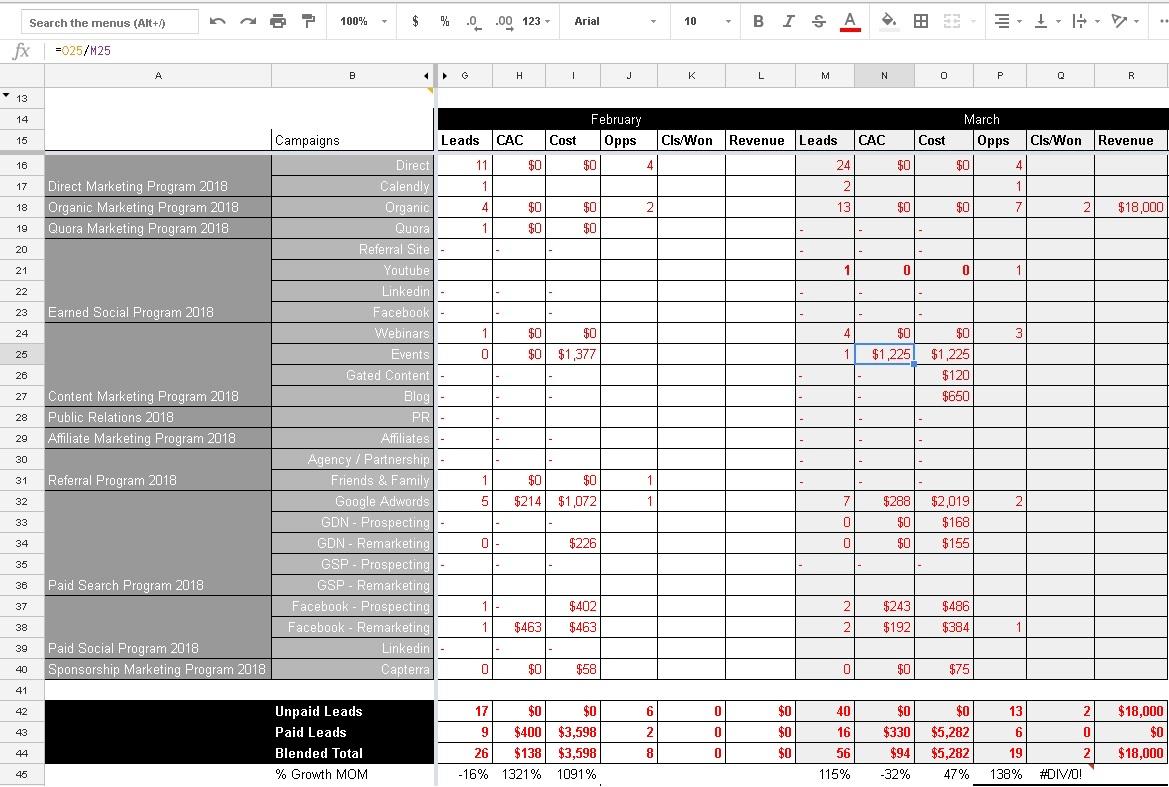Screen dimensions: 1169x787
Task: Click the Campaigns header cell
Action: pos(353,140)
